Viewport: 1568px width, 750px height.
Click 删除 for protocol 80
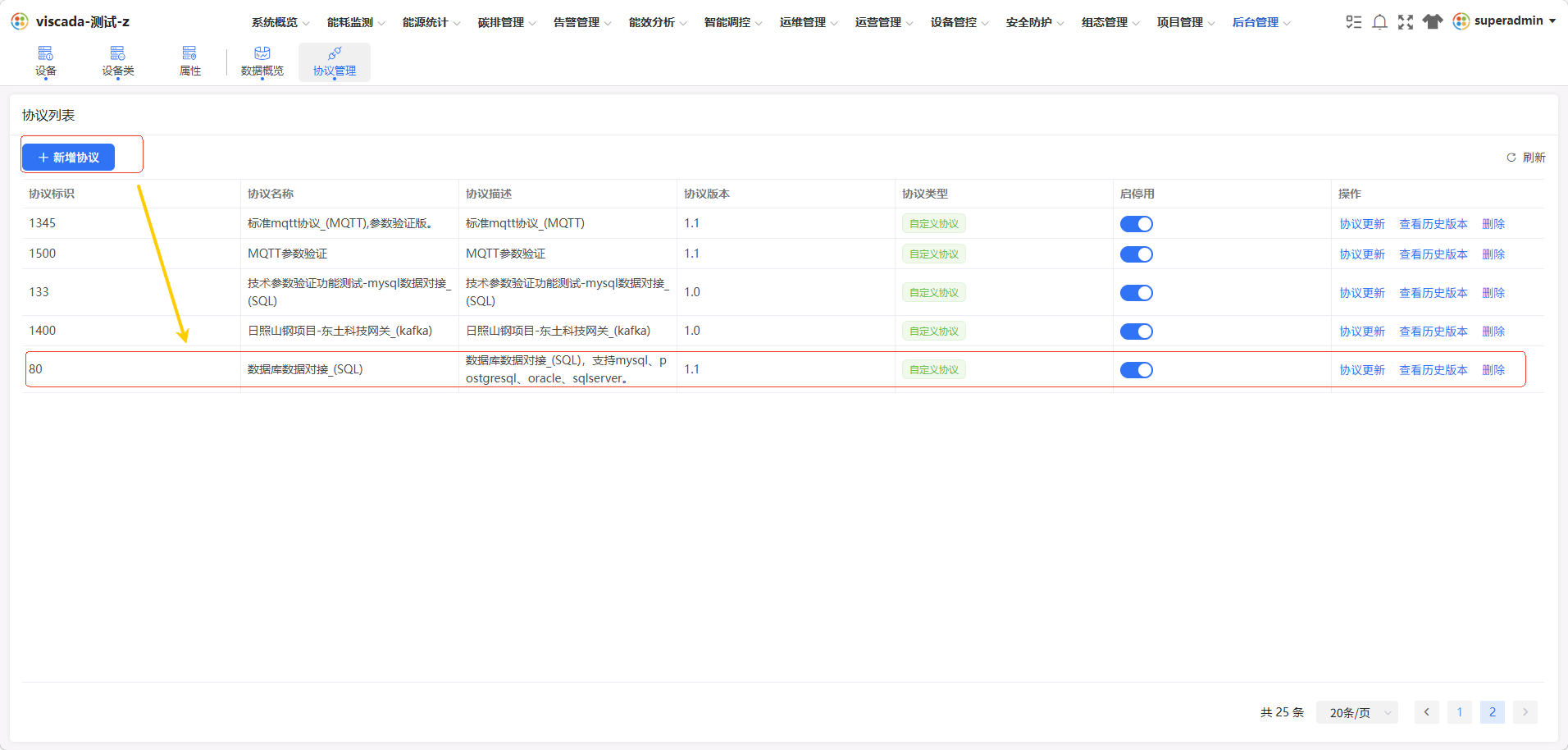[1493, 370]
